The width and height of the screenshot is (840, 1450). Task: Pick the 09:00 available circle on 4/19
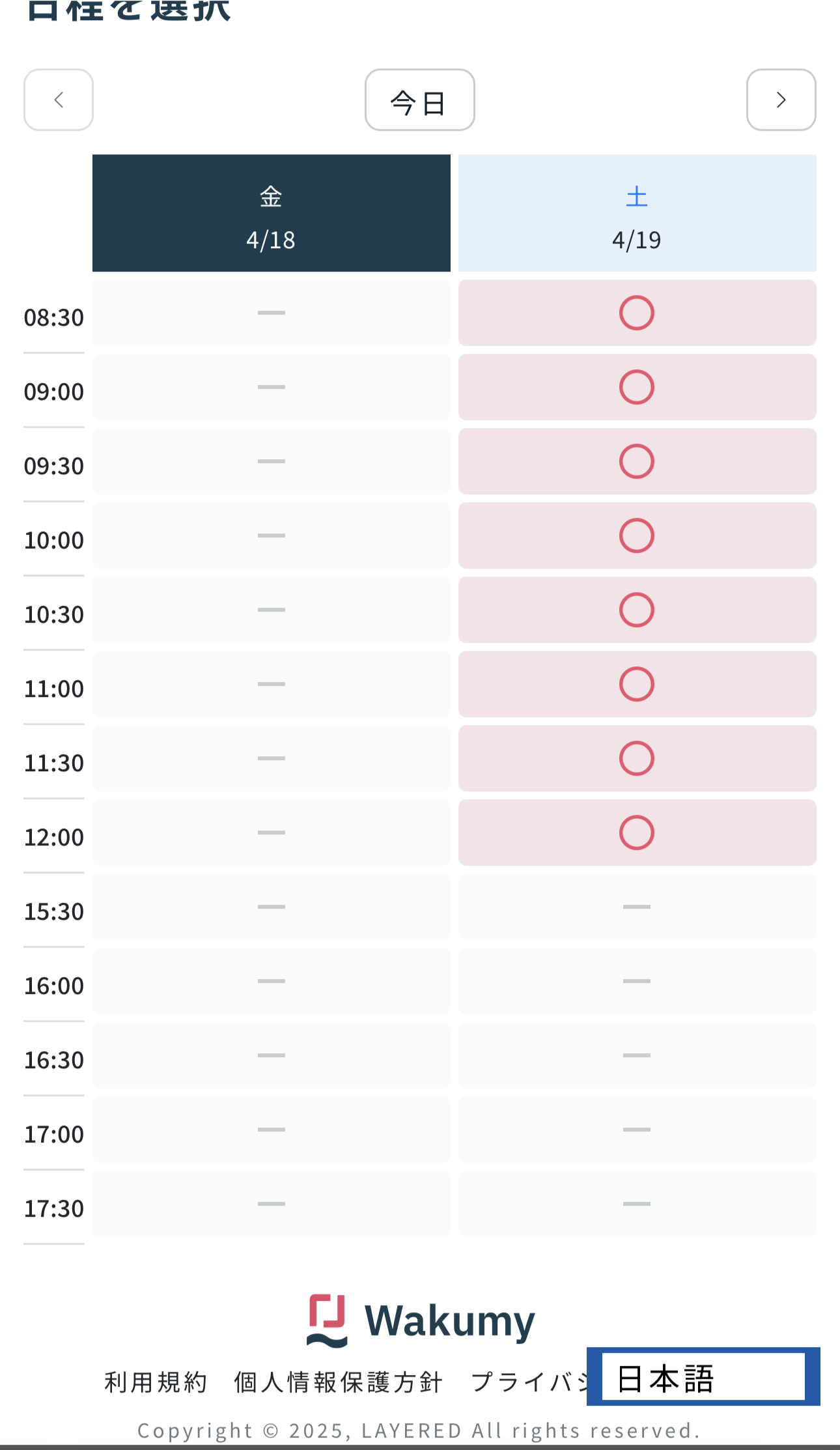637,387
